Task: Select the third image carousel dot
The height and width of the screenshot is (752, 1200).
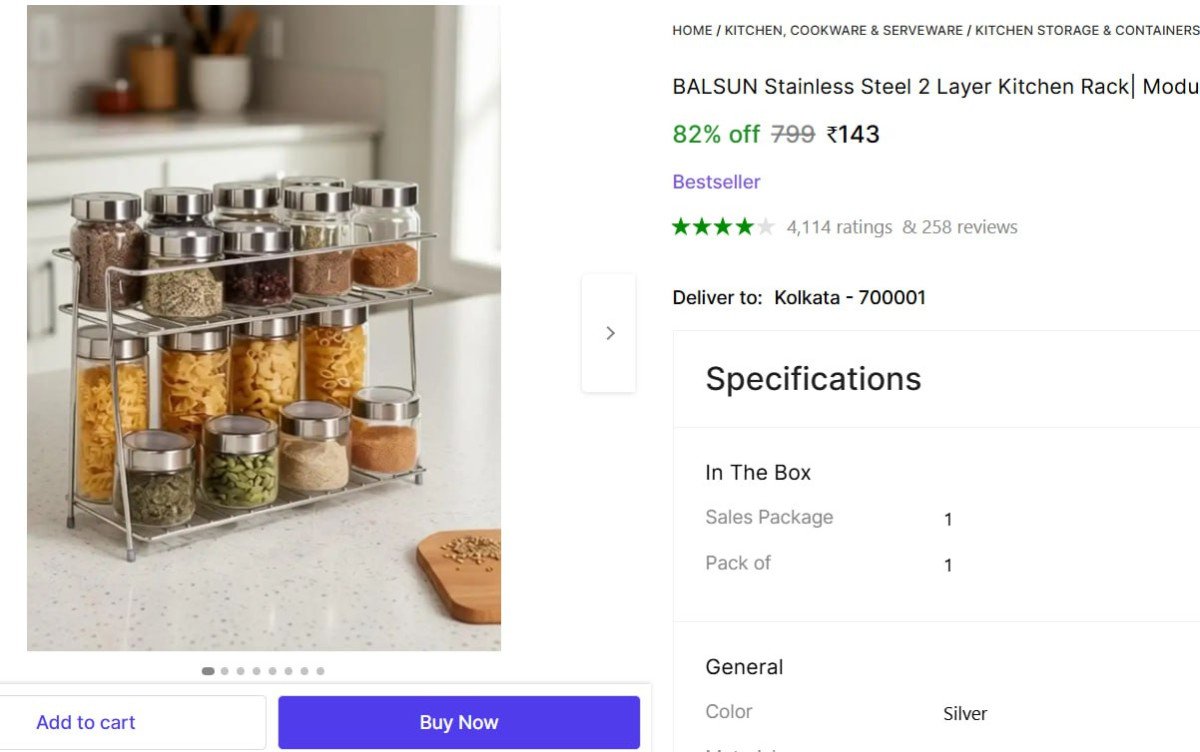Action: (x=241, y=671)
